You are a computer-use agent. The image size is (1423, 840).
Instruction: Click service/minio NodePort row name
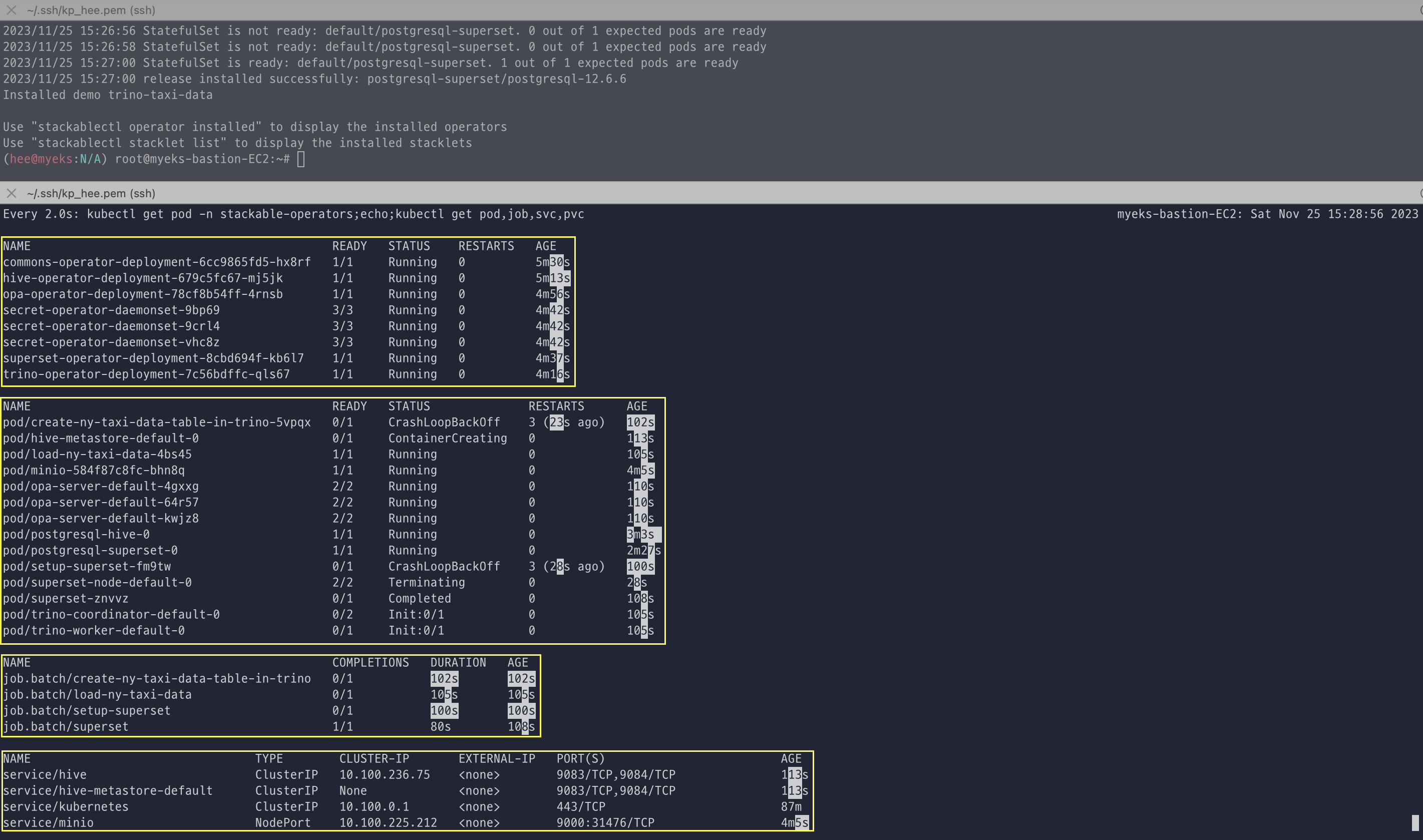click(x=48, y=822)
